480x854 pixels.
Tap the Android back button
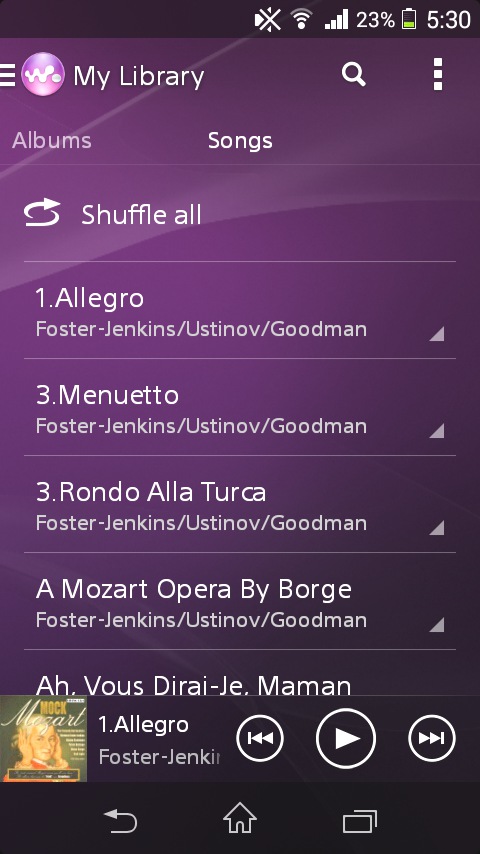pyautogui.click(x=120, y=820)
